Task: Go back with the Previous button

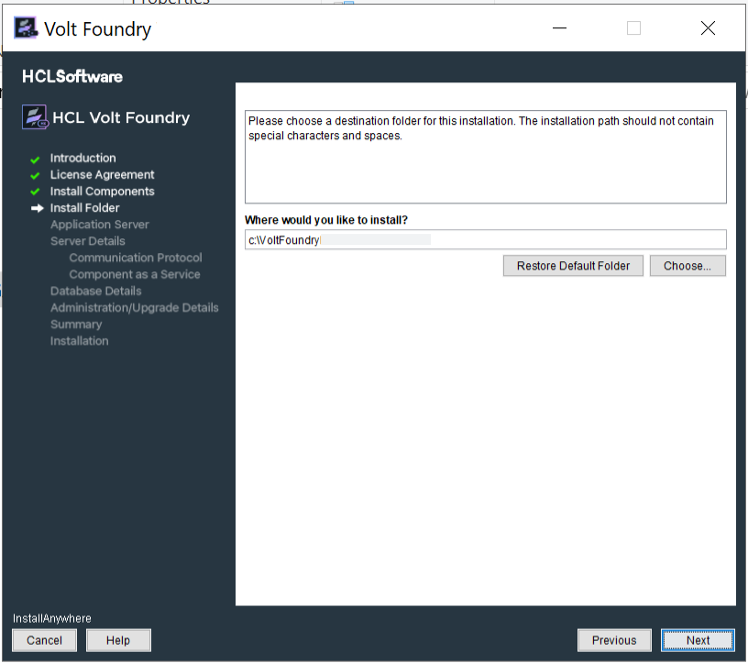Action: click(614, 640)
